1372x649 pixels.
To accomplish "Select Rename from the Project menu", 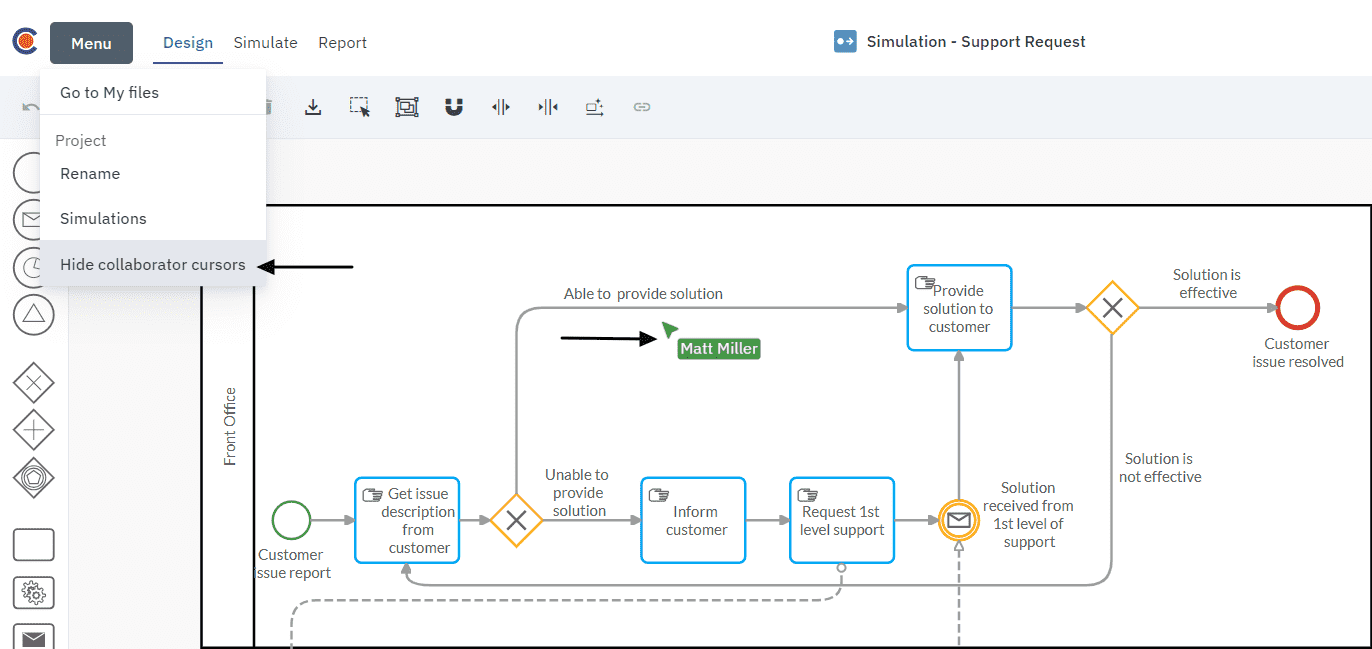I will coord(90,174).
